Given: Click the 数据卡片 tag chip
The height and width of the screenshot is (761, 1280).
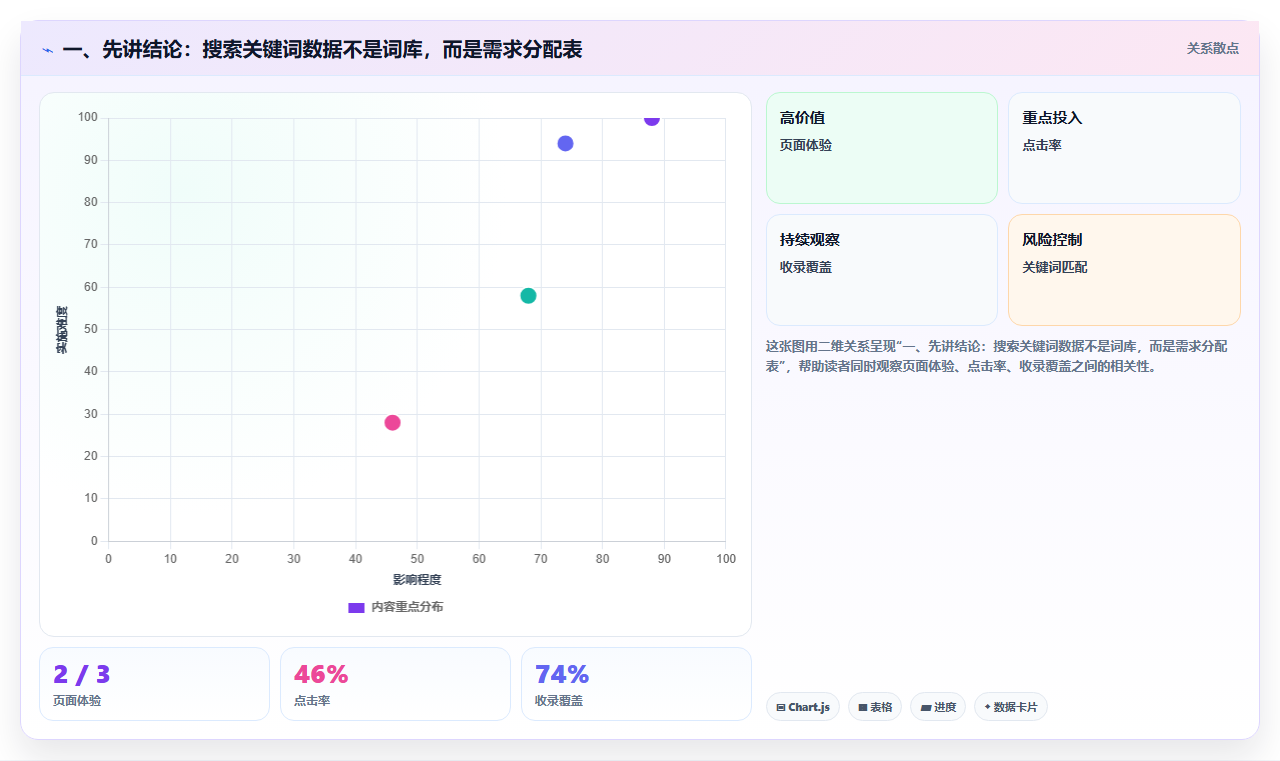Looking at the screenshot, I should (x=1011, y=707).
